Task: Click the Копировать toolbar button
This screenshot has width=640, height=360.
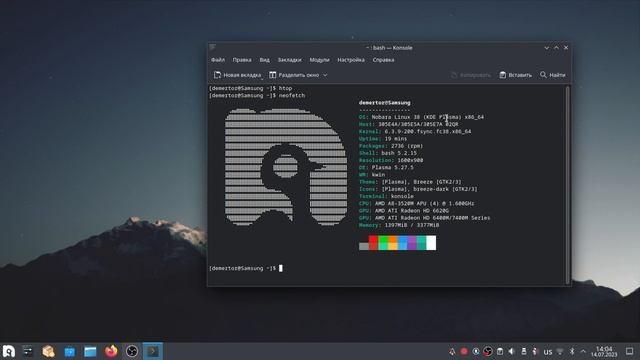Action: click(x=471, y=75)
